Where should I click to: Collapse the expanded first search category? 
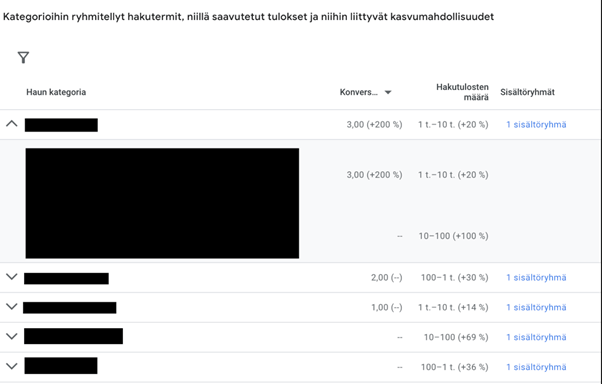pyautogui.click(x=12, y=124)
